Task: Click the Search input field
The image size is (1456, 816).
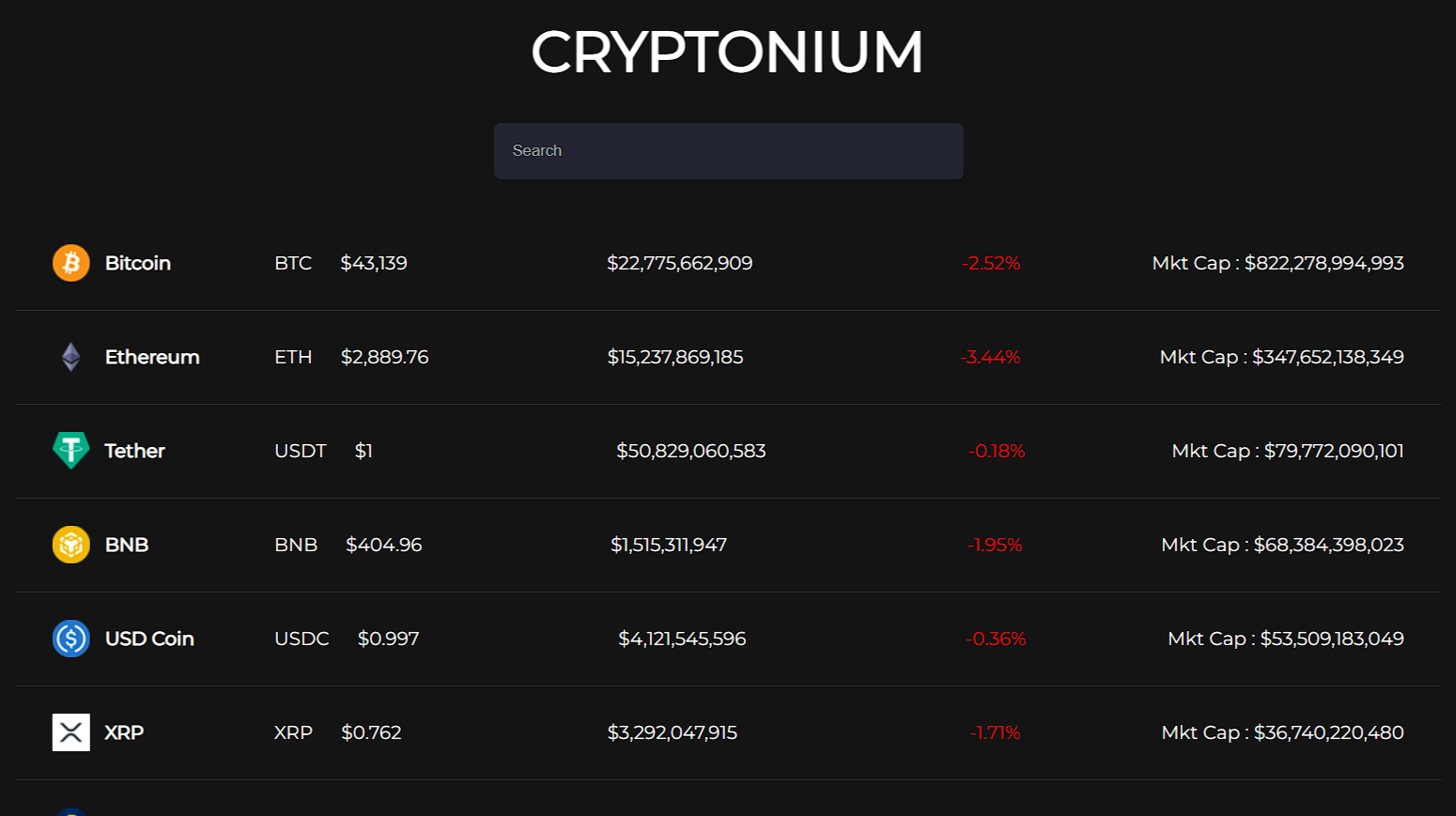Action: click(728, 151)
